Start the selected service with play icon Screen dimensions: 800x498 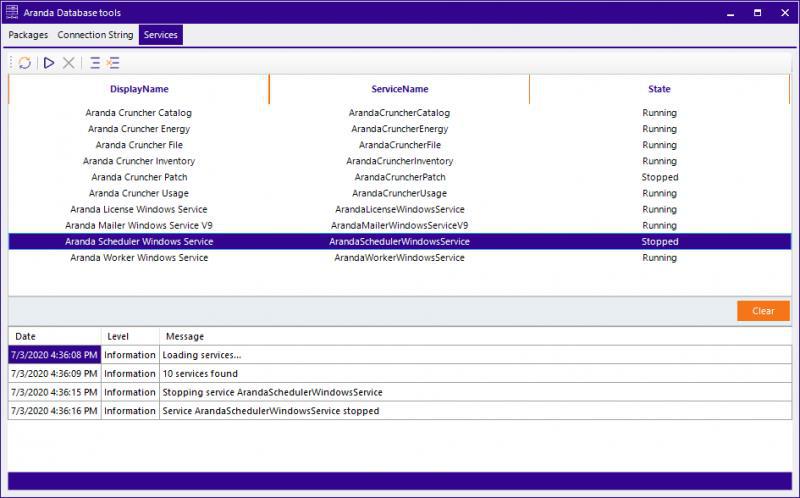tap(49, 63)
